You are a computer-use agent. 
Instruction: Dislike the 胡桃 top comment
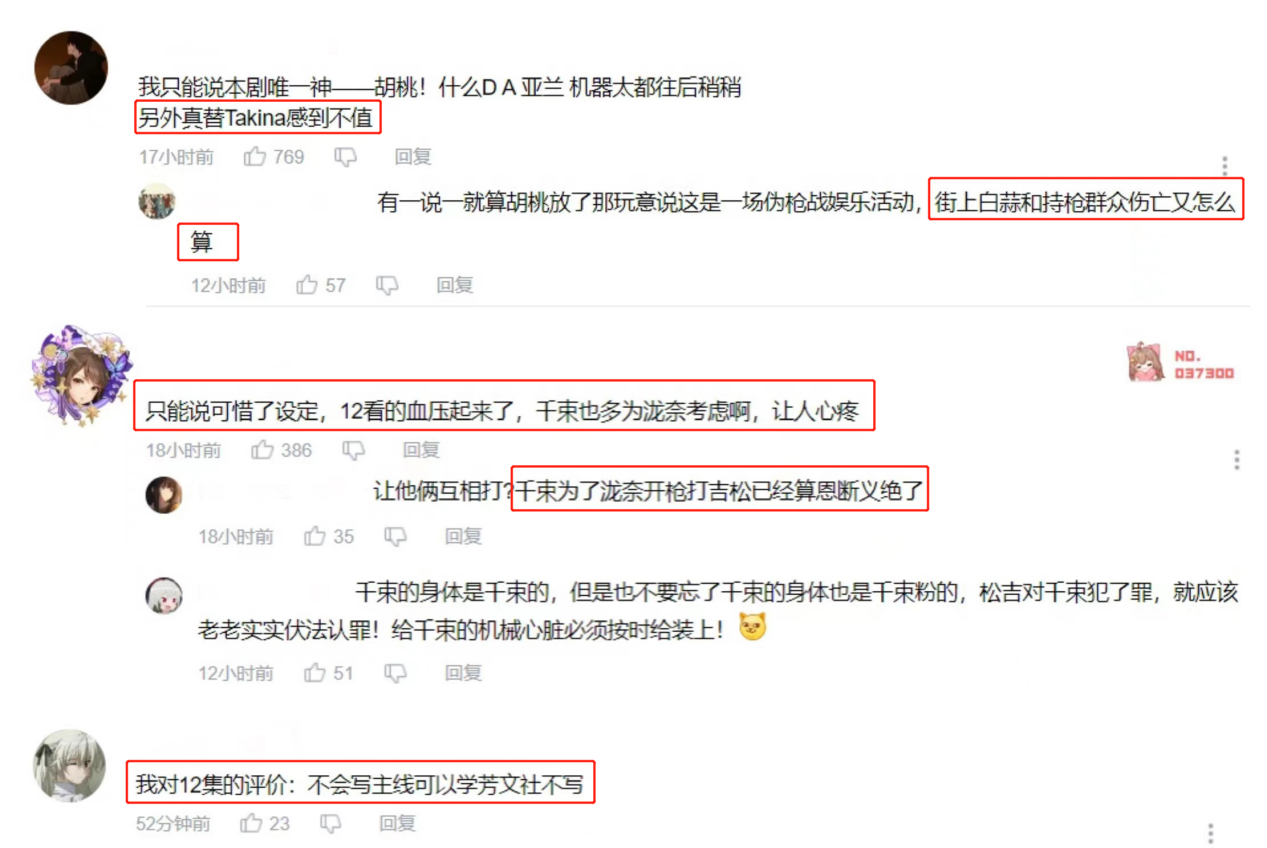coord(346,157)
